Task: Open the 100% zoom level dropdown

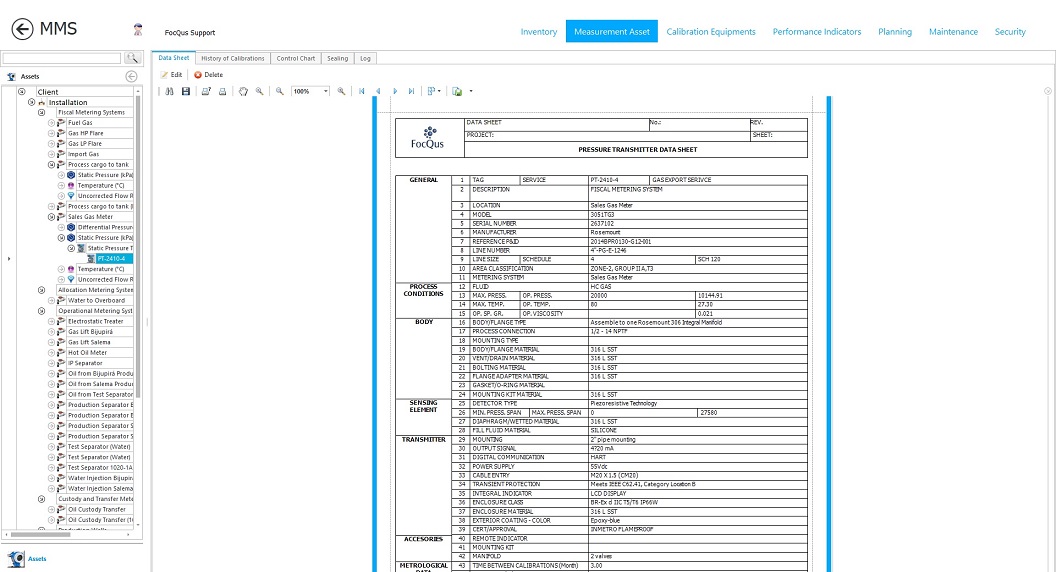Action: coord(326,91)
